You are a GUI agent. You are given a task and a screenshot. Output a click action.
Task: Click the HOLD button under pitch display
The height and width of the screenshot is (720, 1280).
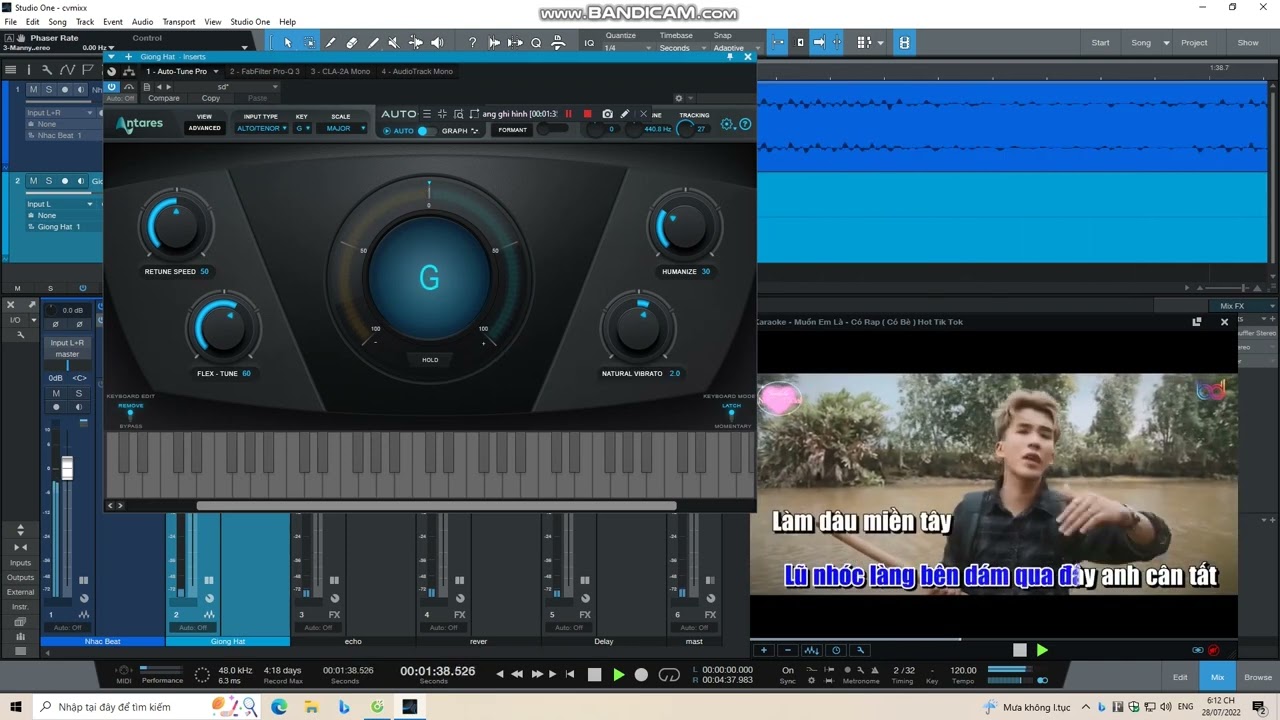pyautogui.click(x=430, y=360)
